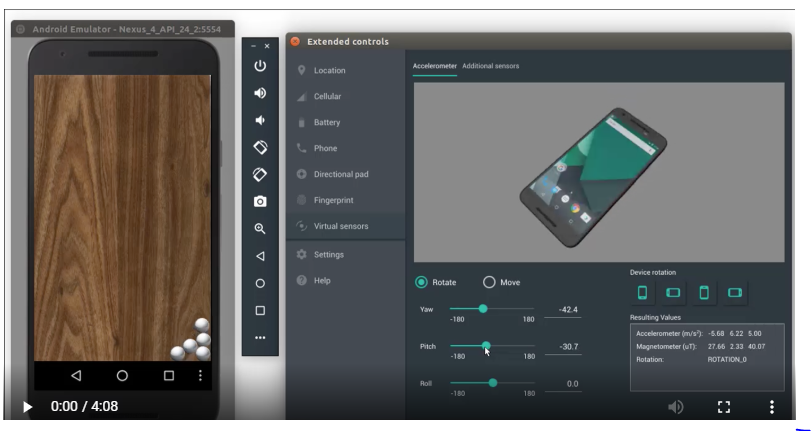Tap the phone screen's recent apps button
Image resolution: width=811 pixels, height=431 pixels.
169,376
